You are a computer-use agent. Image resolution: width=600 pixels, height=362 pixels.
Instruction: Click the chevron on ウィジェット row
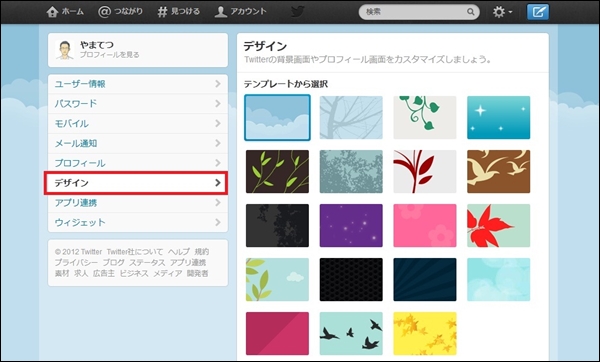pyautogui.click(x=218, y=222)
